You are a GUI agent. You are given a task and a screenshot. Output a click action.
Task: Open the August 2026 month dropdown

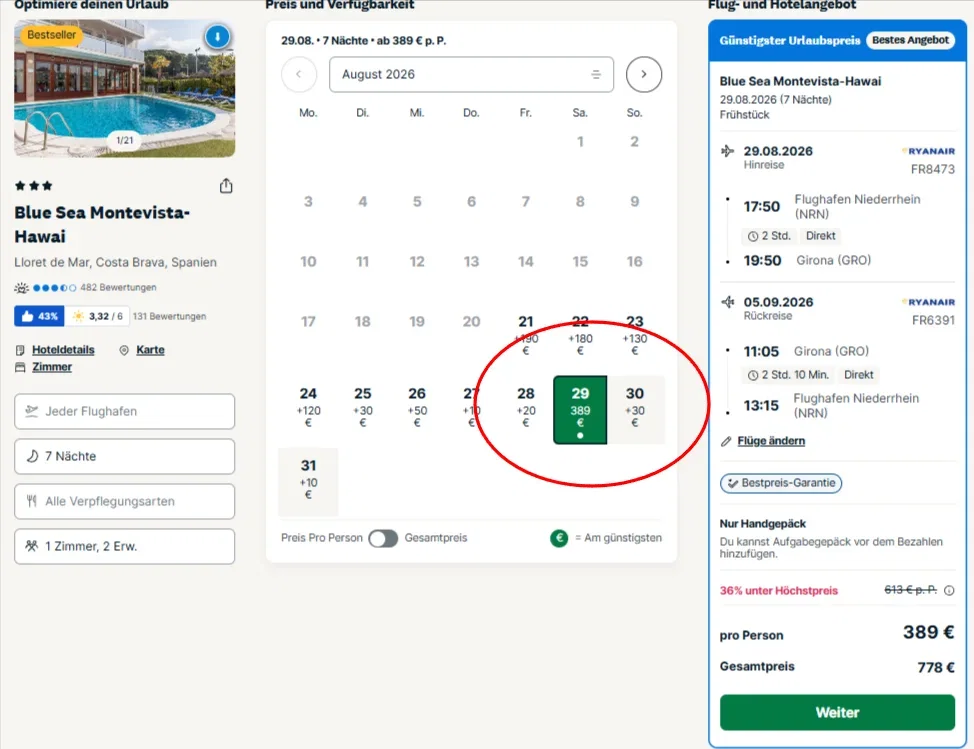[x=471, y=75]
